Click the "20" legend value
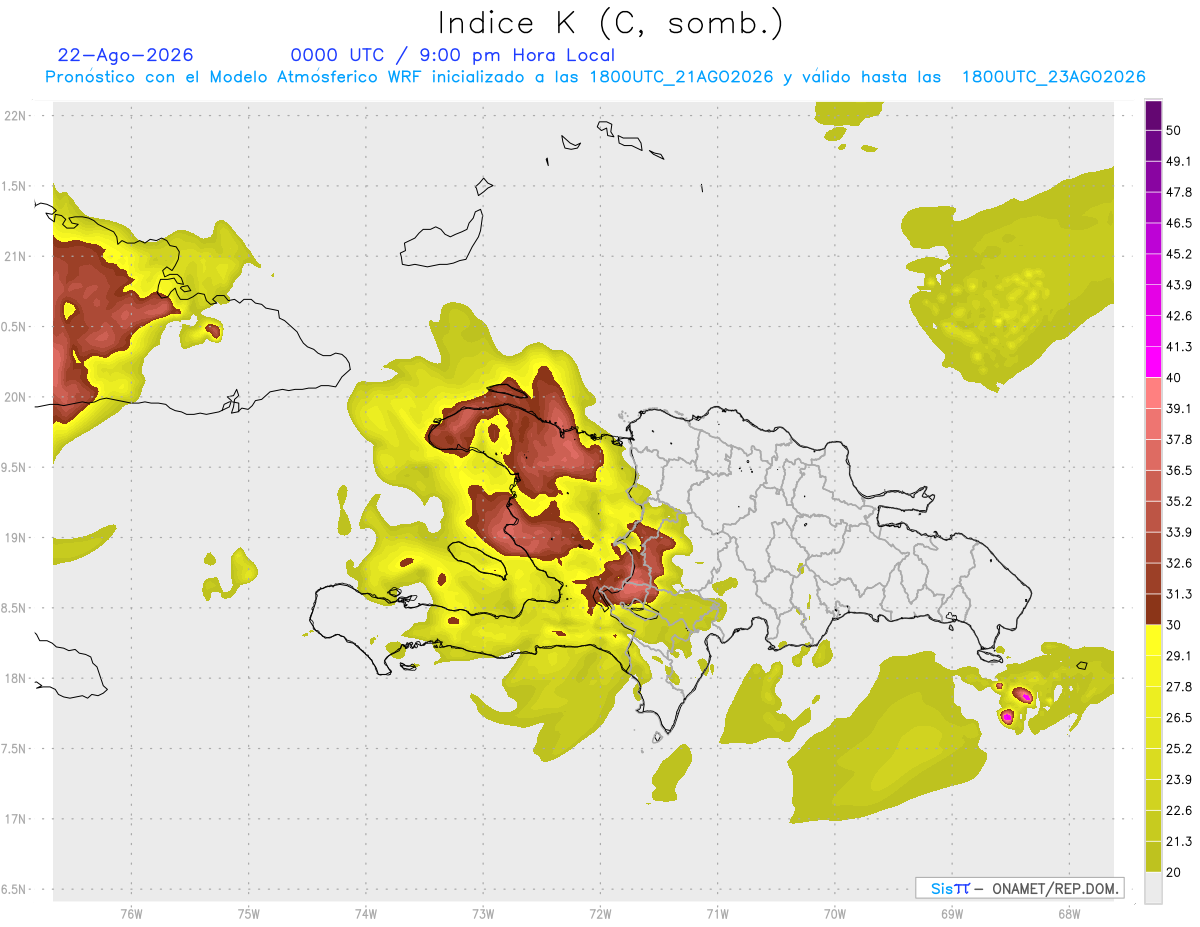Image resolution: width=1200 pixels, height=927 pixels. [1176, 872]
